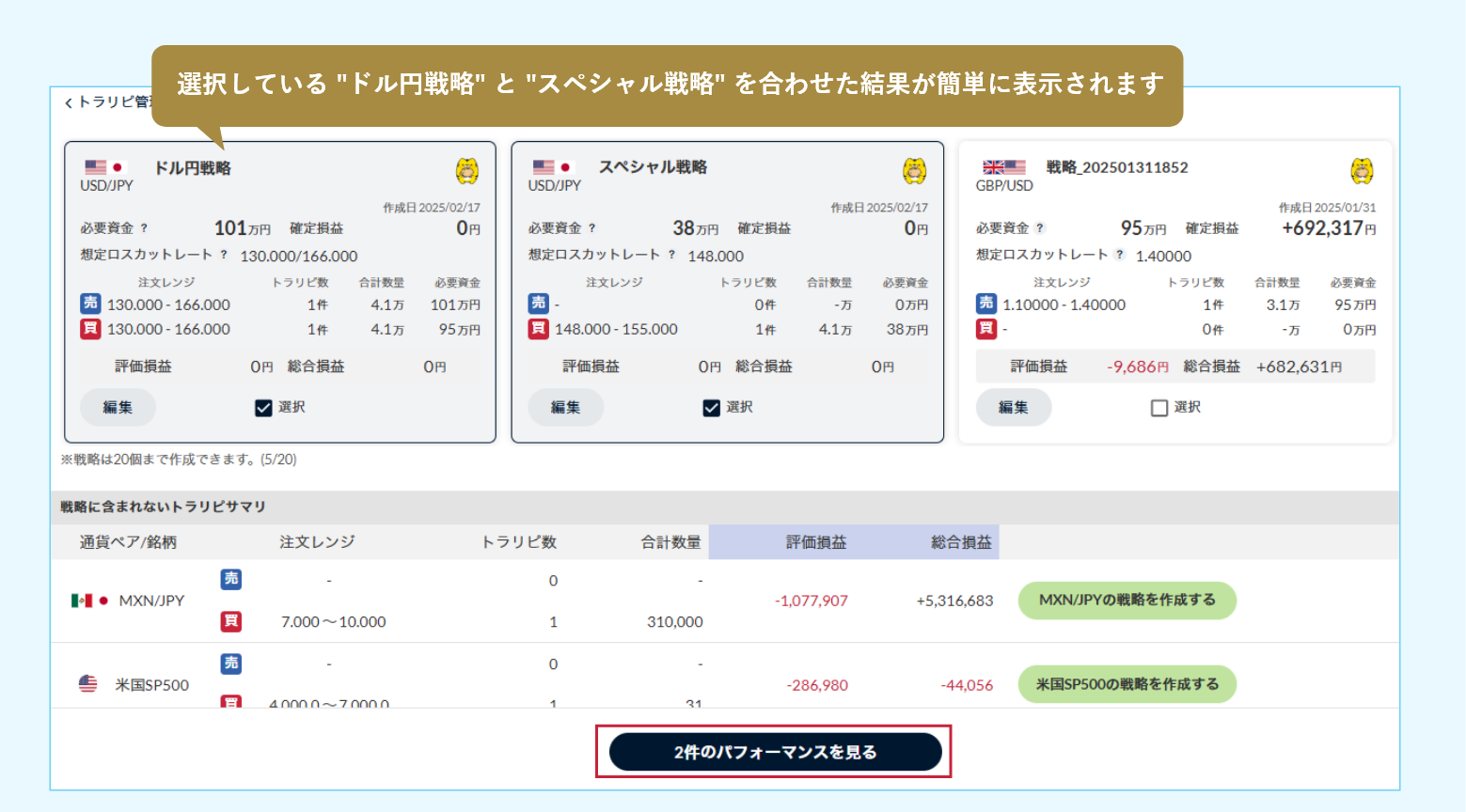Click mascot icon on ドル円戦略 card

pyautogui.click(x=466, y=171)
